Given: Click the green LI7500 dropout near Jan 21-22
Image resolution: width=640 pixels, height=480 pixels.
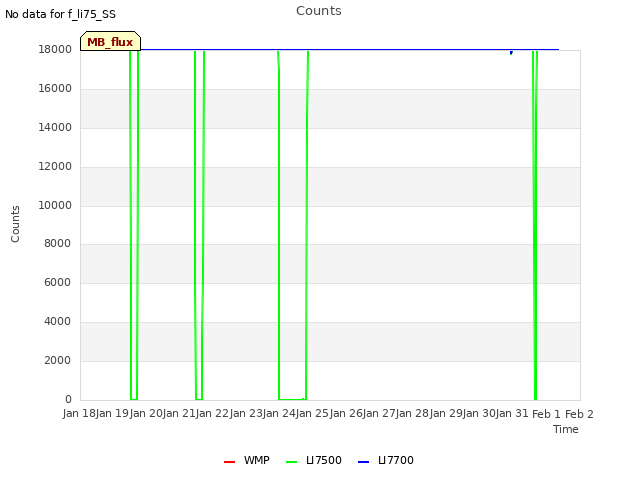Looking at the screenshot, I should 199,225.
